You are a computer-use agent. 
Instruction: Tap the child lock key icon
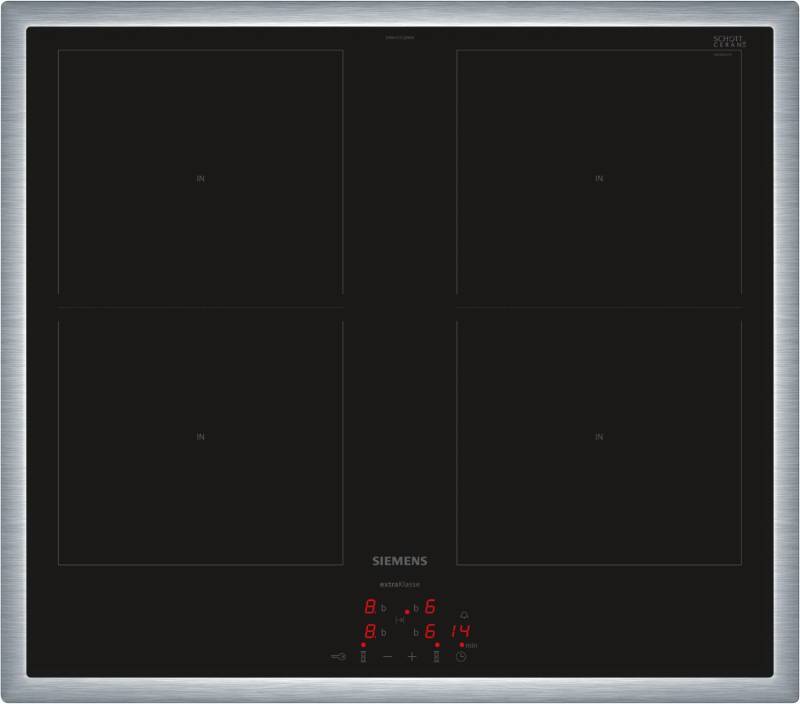(339, 657)
